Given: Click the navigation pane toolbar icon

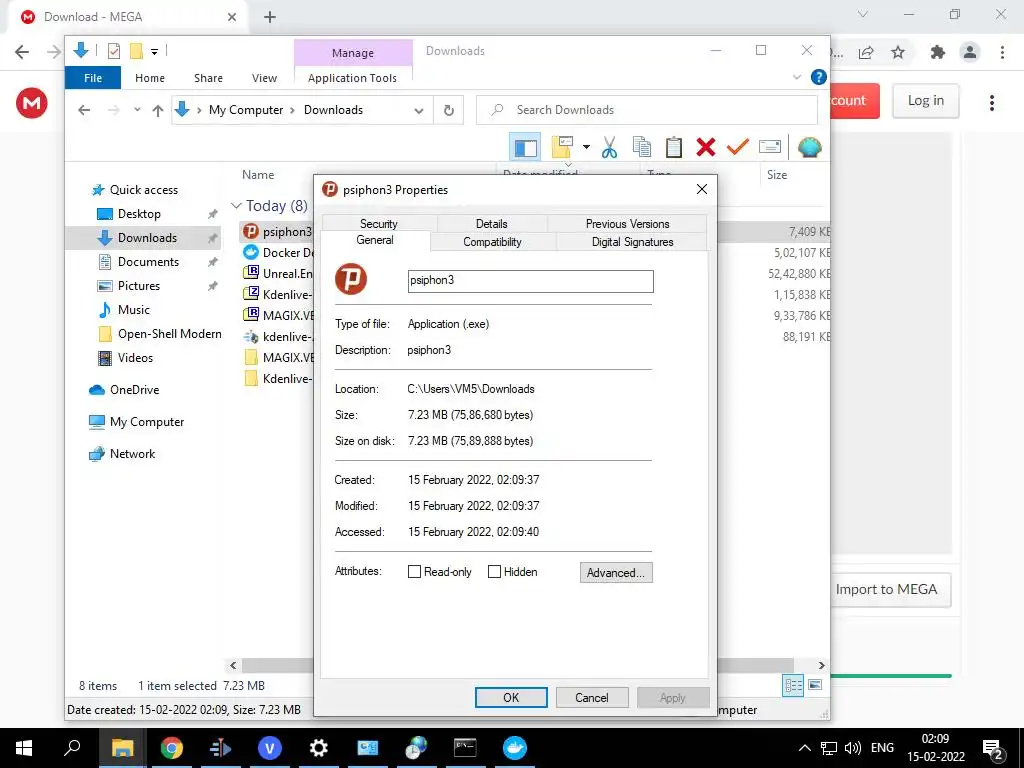Looking at the screenshot, I should click(x=525, y=148).
